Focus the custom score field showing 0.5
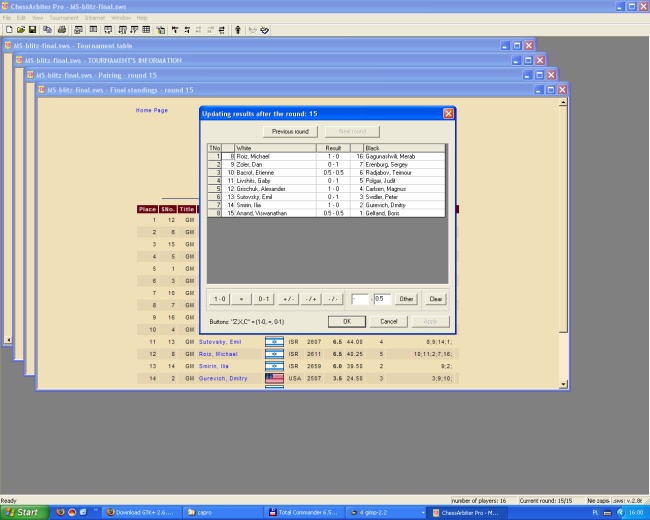 (382, 299)
